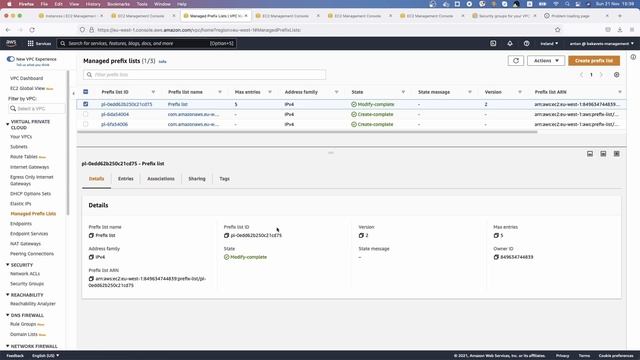Expand split panel to full view
Screen dimensions: 640x360
617,154
